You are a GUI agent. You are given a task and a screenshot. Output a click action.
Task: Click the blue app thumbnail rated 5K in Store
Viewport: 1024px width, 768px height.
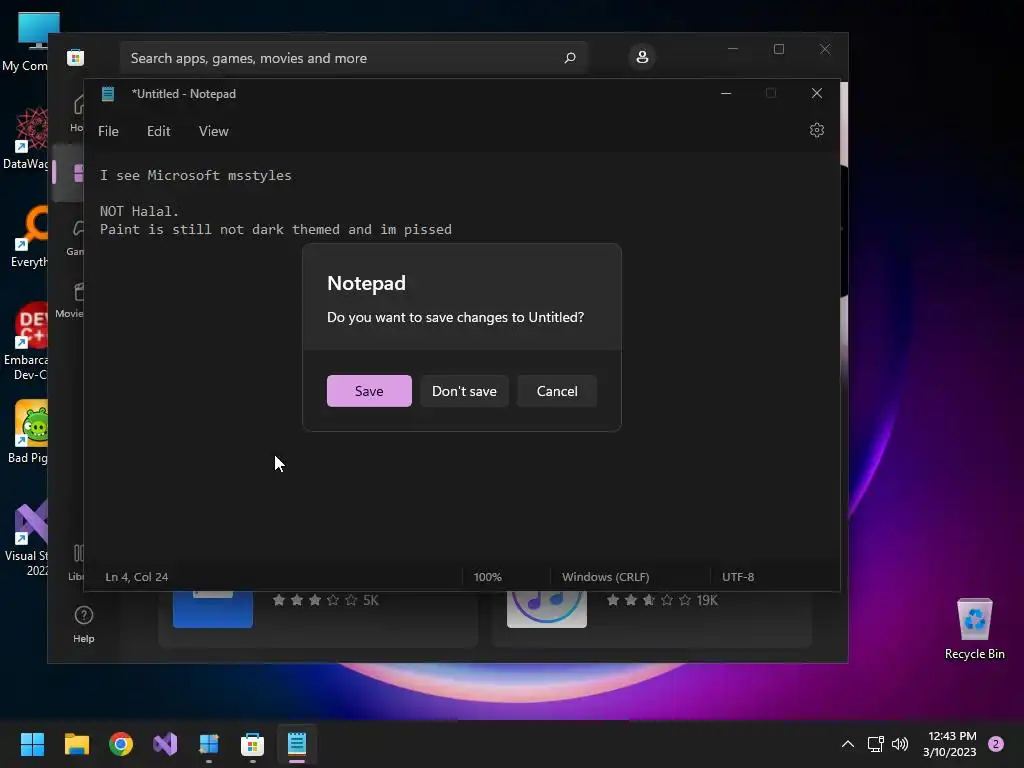213,609
